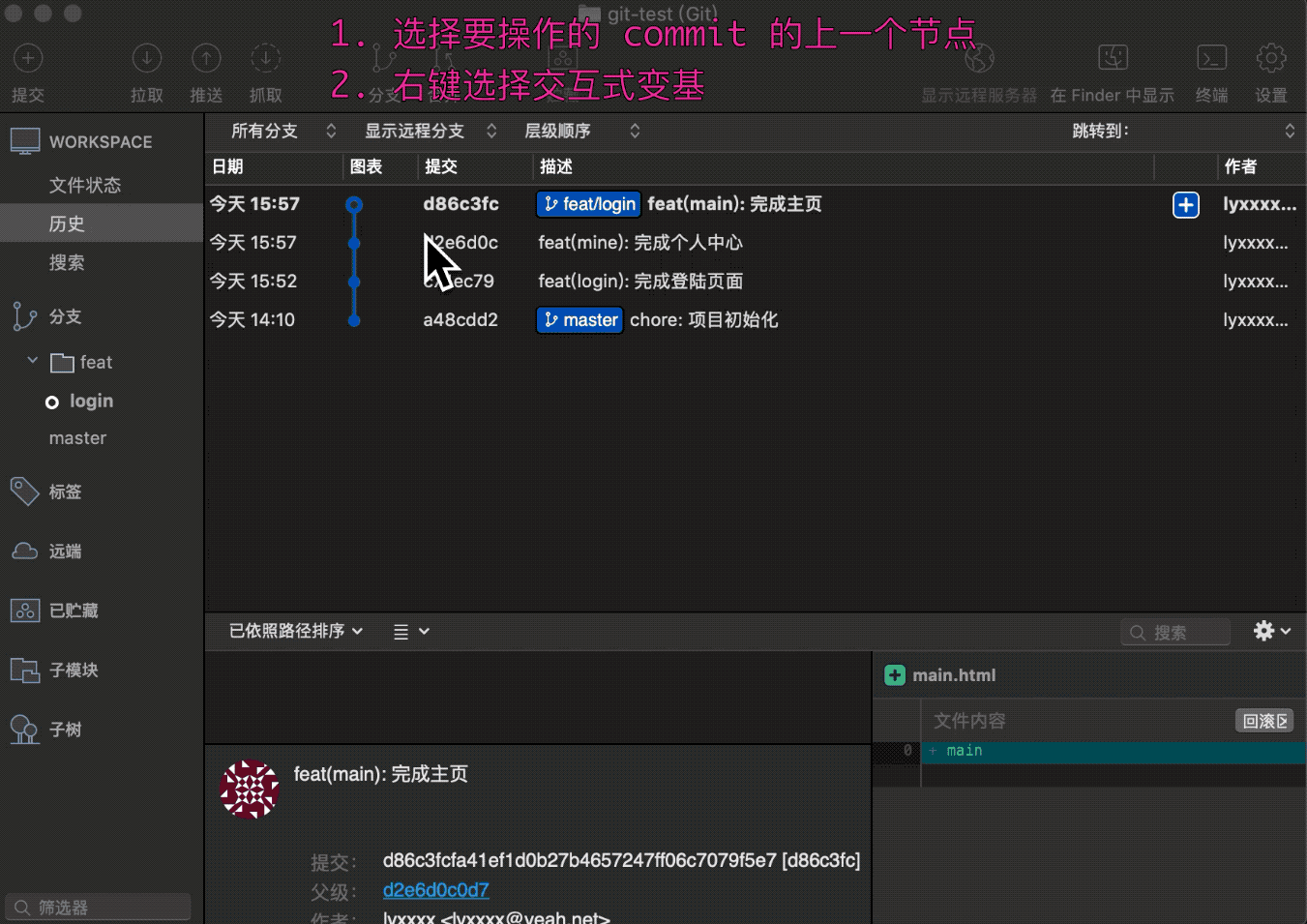Click the graph node for commit d86c3fc
This screenshot has height=924, width=1307.
[354, 205]
